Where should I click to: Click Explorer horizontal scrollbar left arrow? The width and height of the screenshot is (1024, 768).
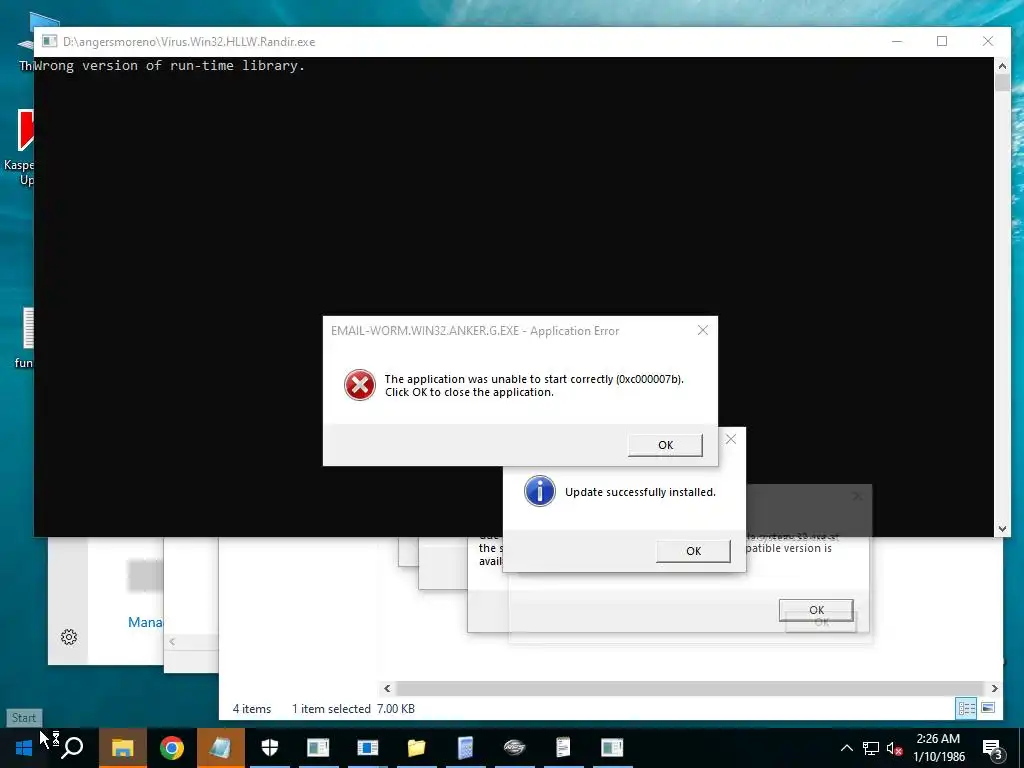click(387, 688)
